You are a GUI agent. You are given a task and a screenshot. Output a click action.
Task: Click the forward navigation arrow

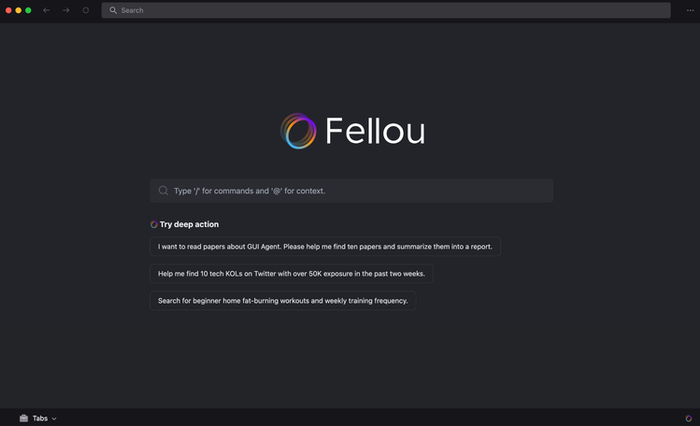[x=66, y=10]
